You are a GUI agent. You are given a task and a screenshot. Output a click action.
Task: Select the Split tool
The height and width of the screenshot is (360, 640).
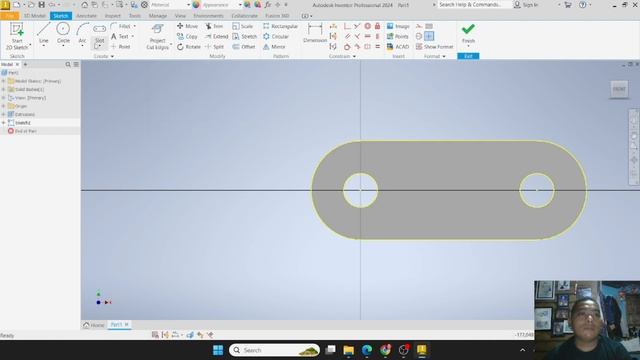point(215,47)
